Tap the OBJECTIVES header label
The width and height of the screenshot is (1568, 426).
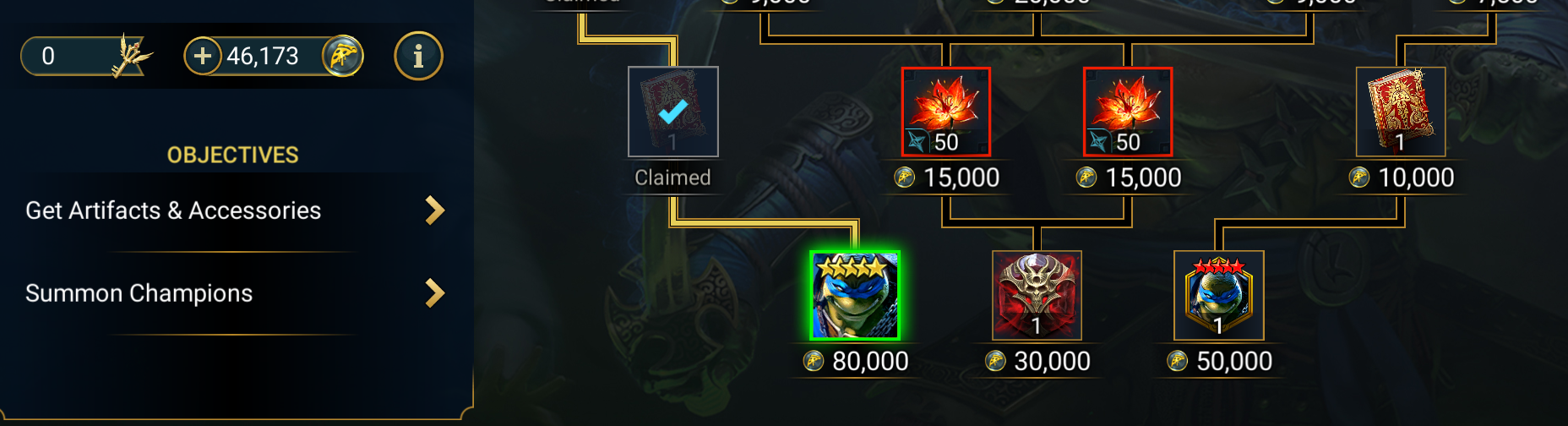pos(232,155)
